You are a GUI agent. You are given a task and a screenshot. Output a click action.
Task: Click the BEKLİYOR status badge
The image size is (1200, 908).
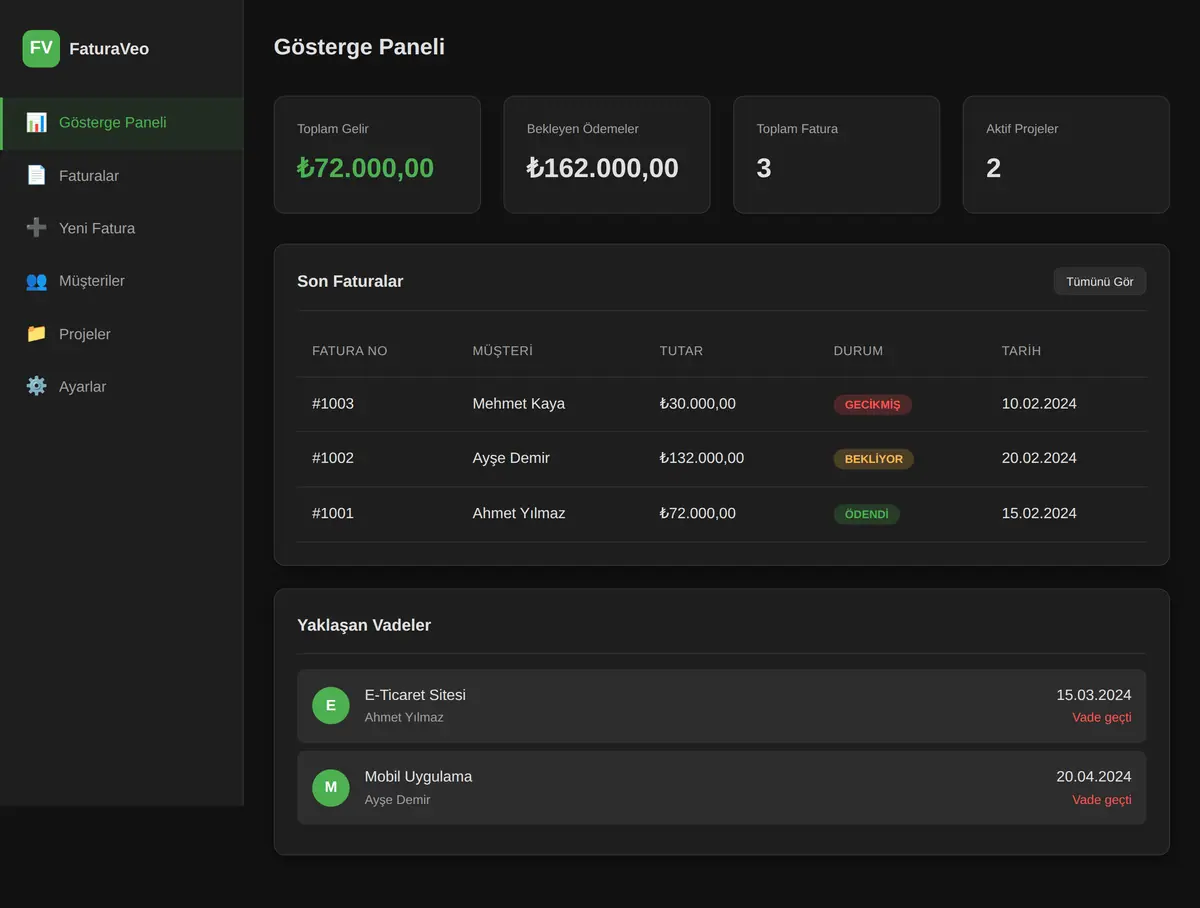[873, 459]
